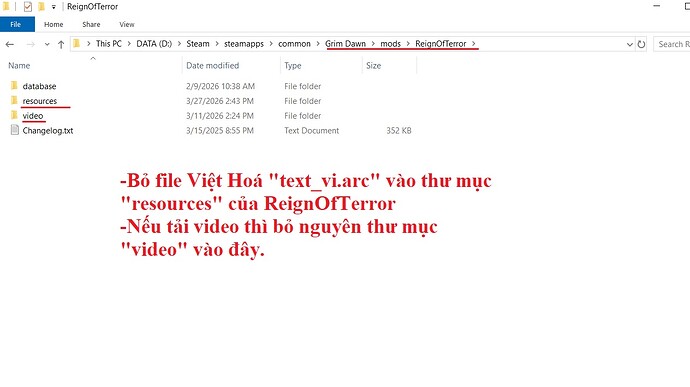Refresh the current folder view

pos(641,44)
